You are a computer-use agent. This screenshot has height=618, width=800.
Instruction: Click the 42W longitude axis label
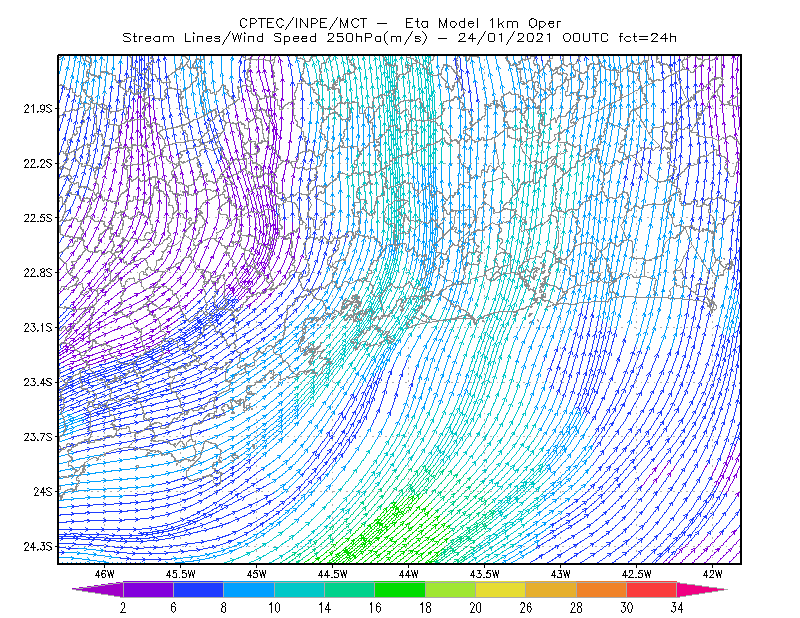[x=712, y=574]
